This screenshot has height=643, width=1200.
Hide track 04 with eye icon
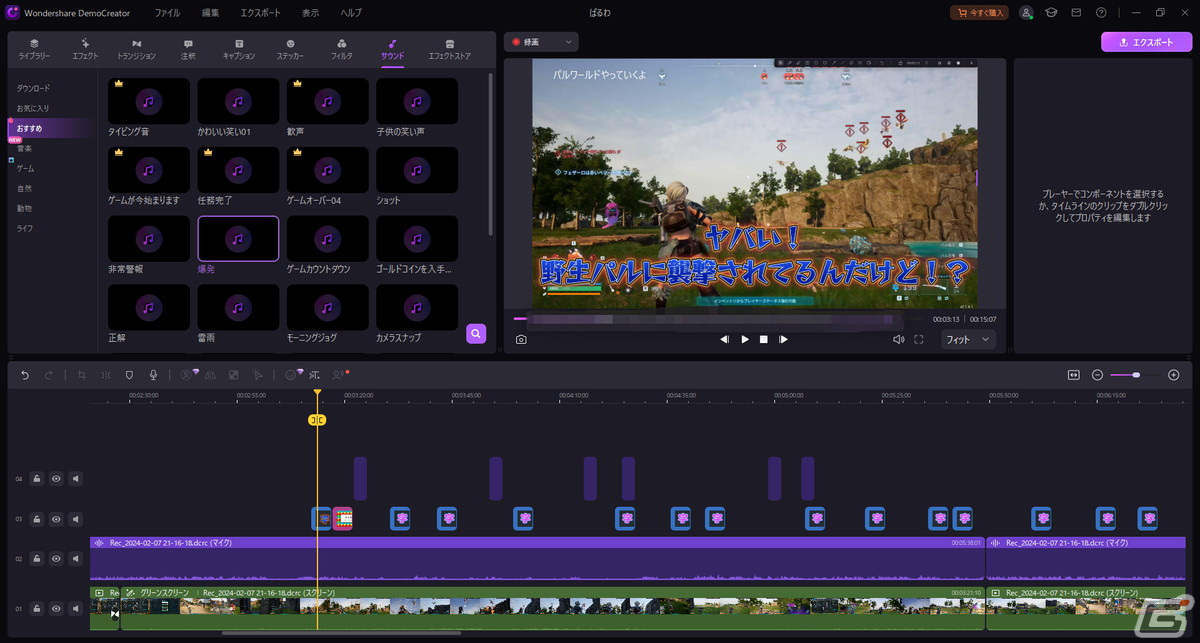click(x=56, y=479)
